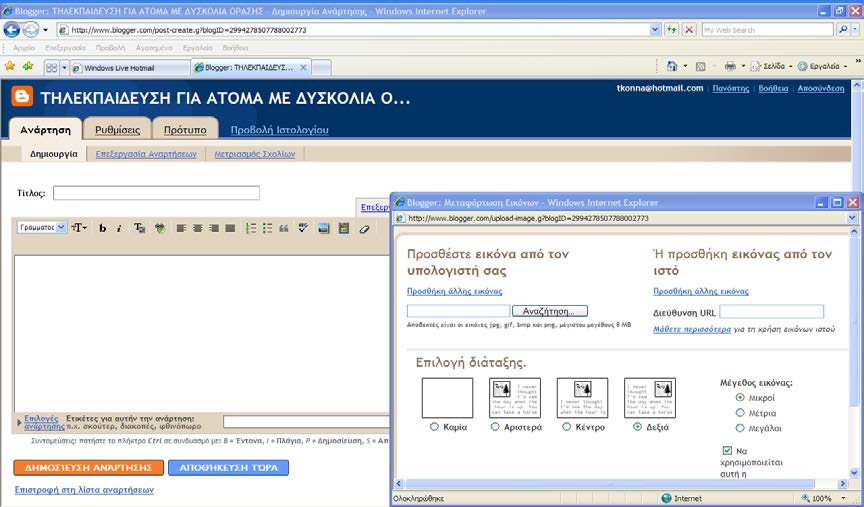Align text left in the editor
The image size is (864, 507).
click(x=181, y=228)
